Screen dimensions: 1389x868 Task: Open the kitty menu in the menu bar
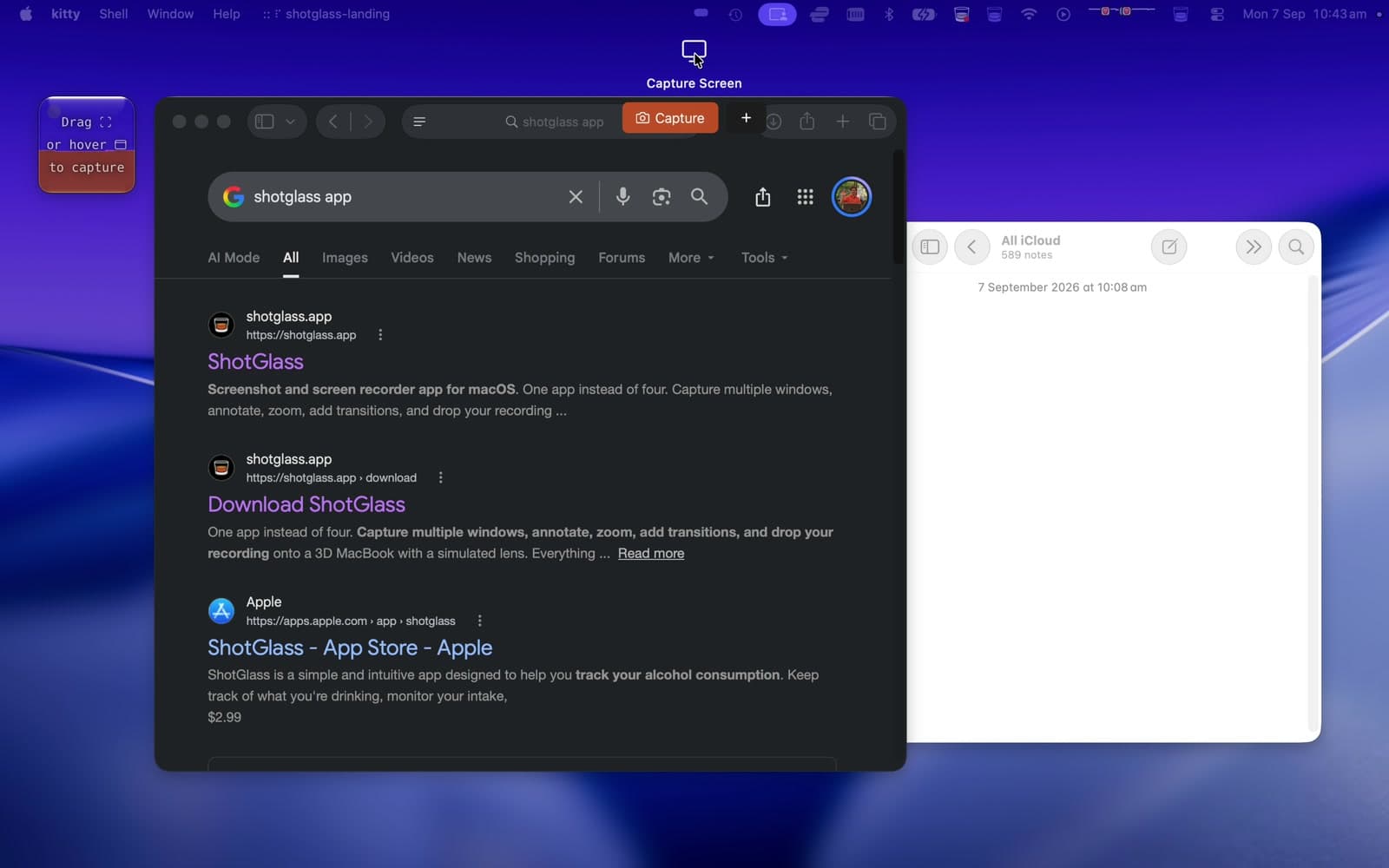click(x=66, y=14)
